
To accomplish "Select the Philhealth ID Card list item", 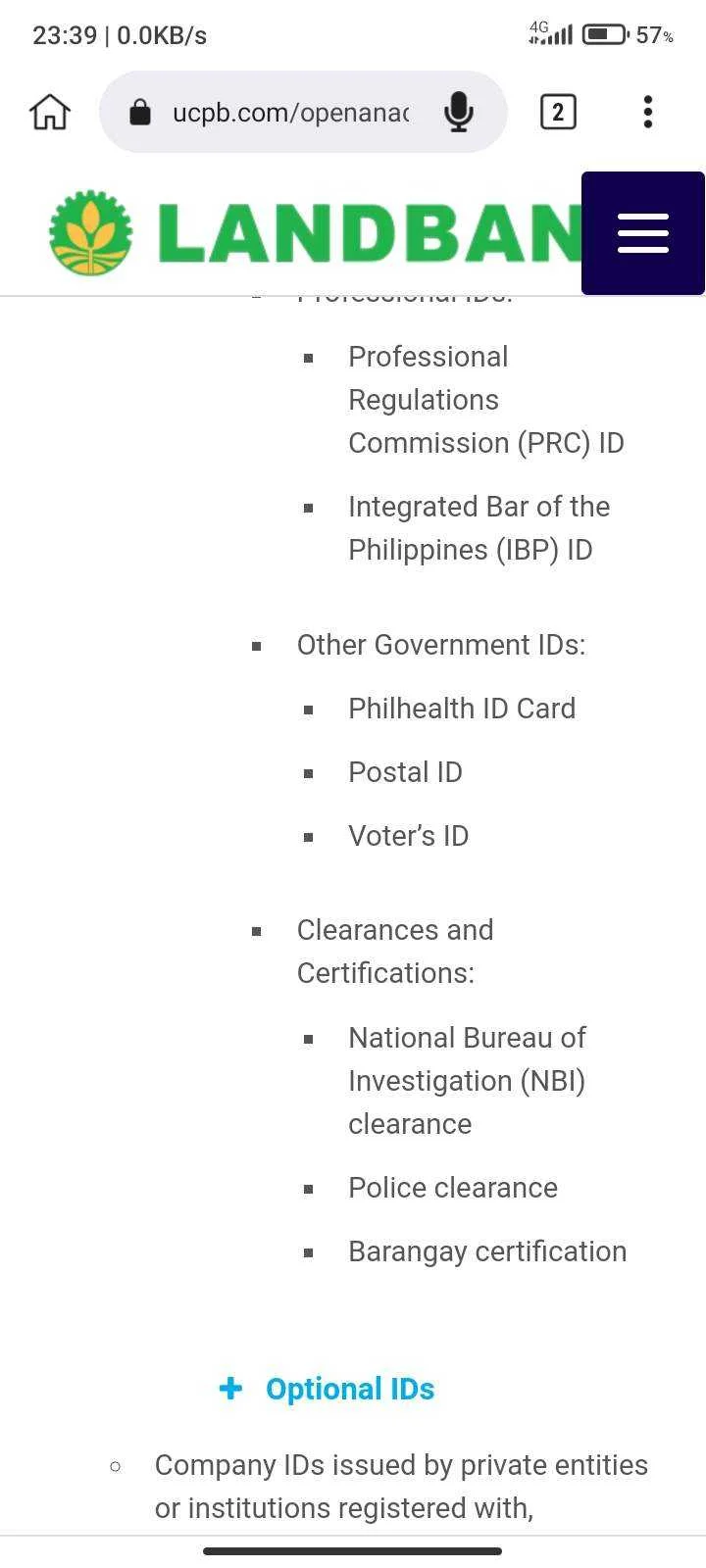I will (x=462, y=709).
